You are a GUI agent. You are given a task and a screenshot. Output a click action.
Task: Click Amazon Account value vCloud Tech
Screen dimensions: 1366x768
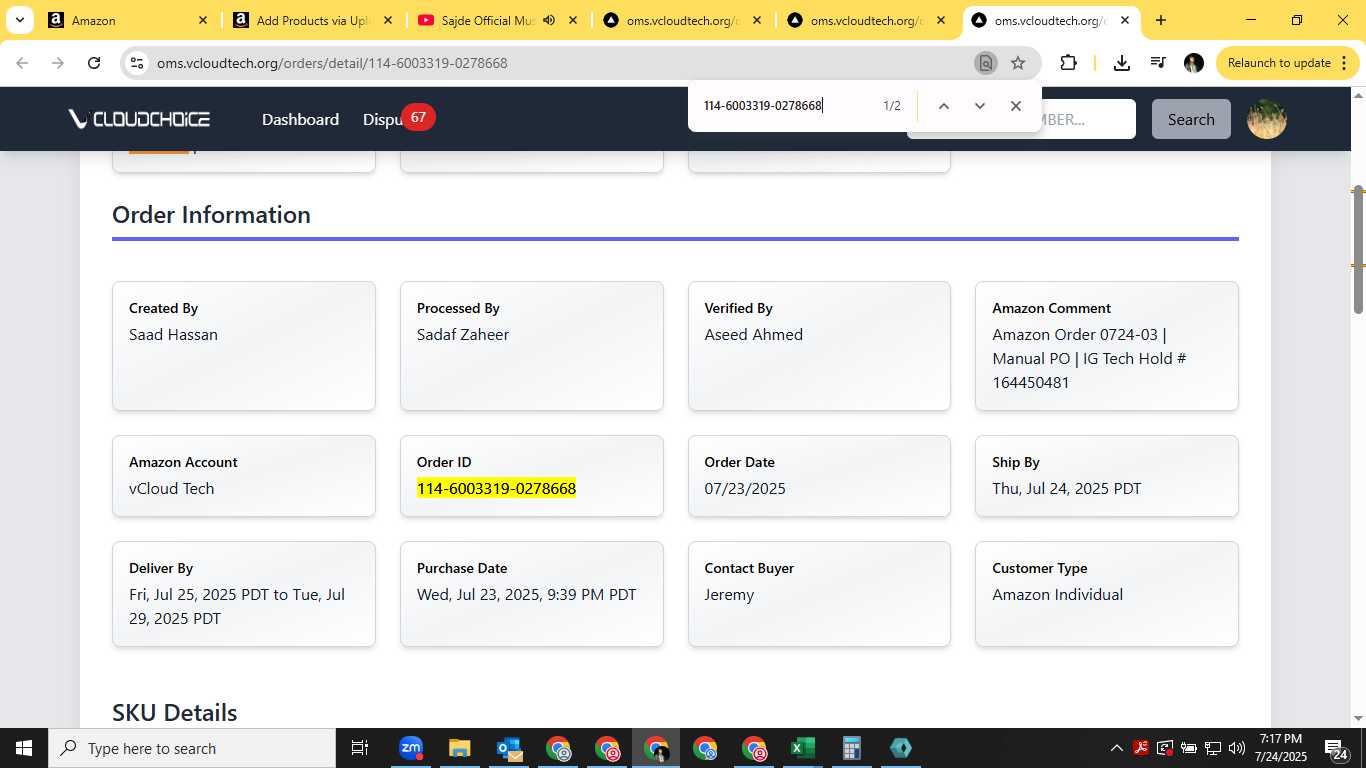click(x=172, y=488)
